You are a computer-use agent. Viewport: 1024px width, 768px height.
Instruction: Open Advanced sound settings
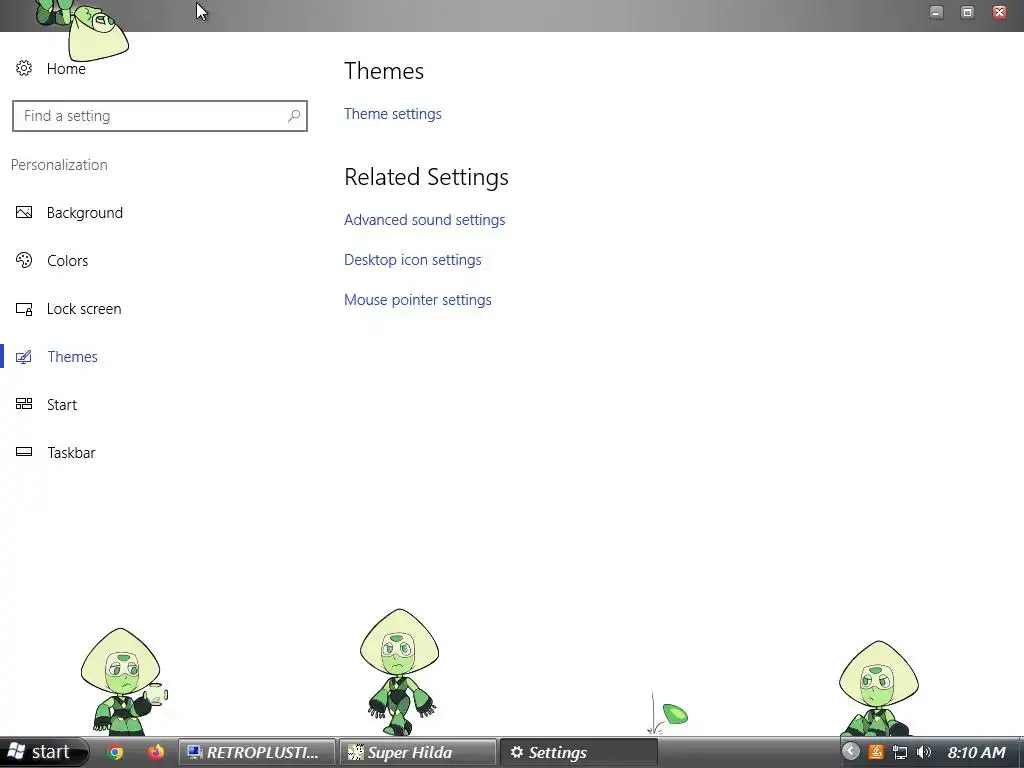point(424,219)
